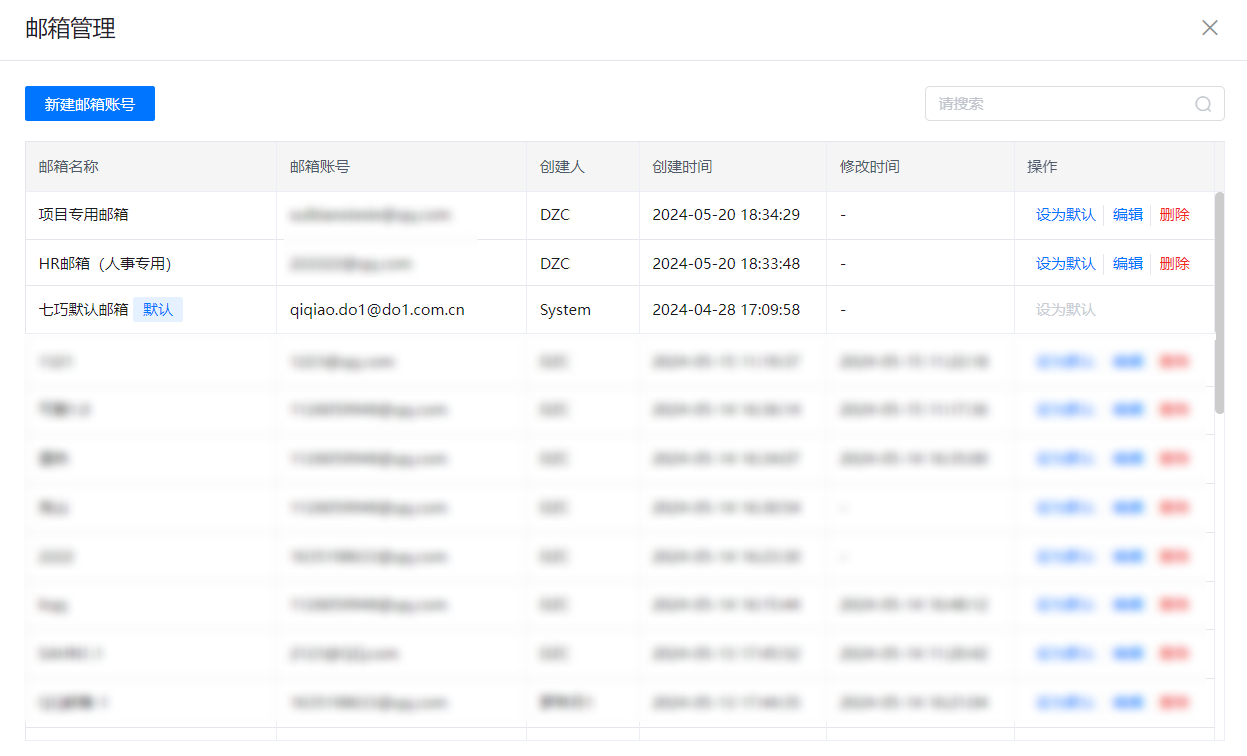The width and height of the screenshot is (1247, 756).
Task: Close the 邮箱管理 dialog
Action: tap(1210, 28)
